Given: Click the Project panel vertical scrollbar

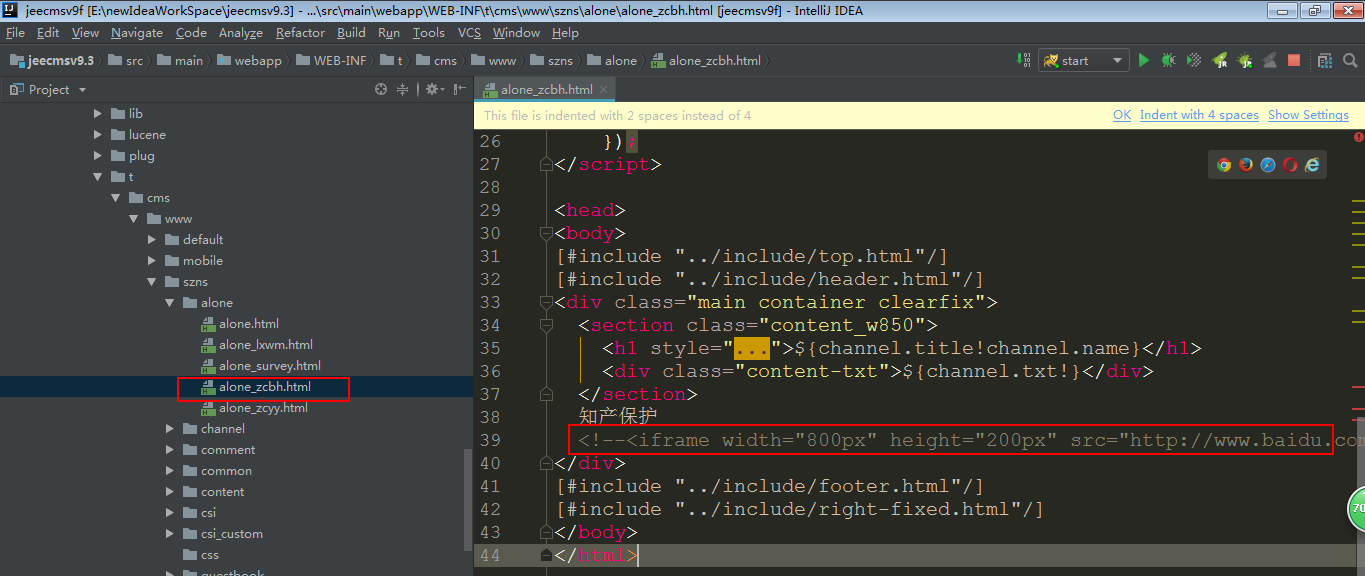Looking at the screenshot, I should click(468, 500).
